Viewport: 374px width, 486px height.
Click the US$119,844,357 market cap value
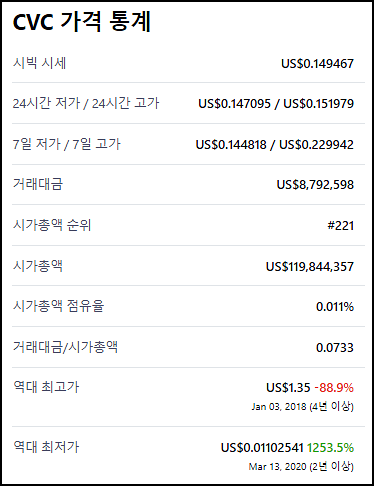tap(310, 266)
